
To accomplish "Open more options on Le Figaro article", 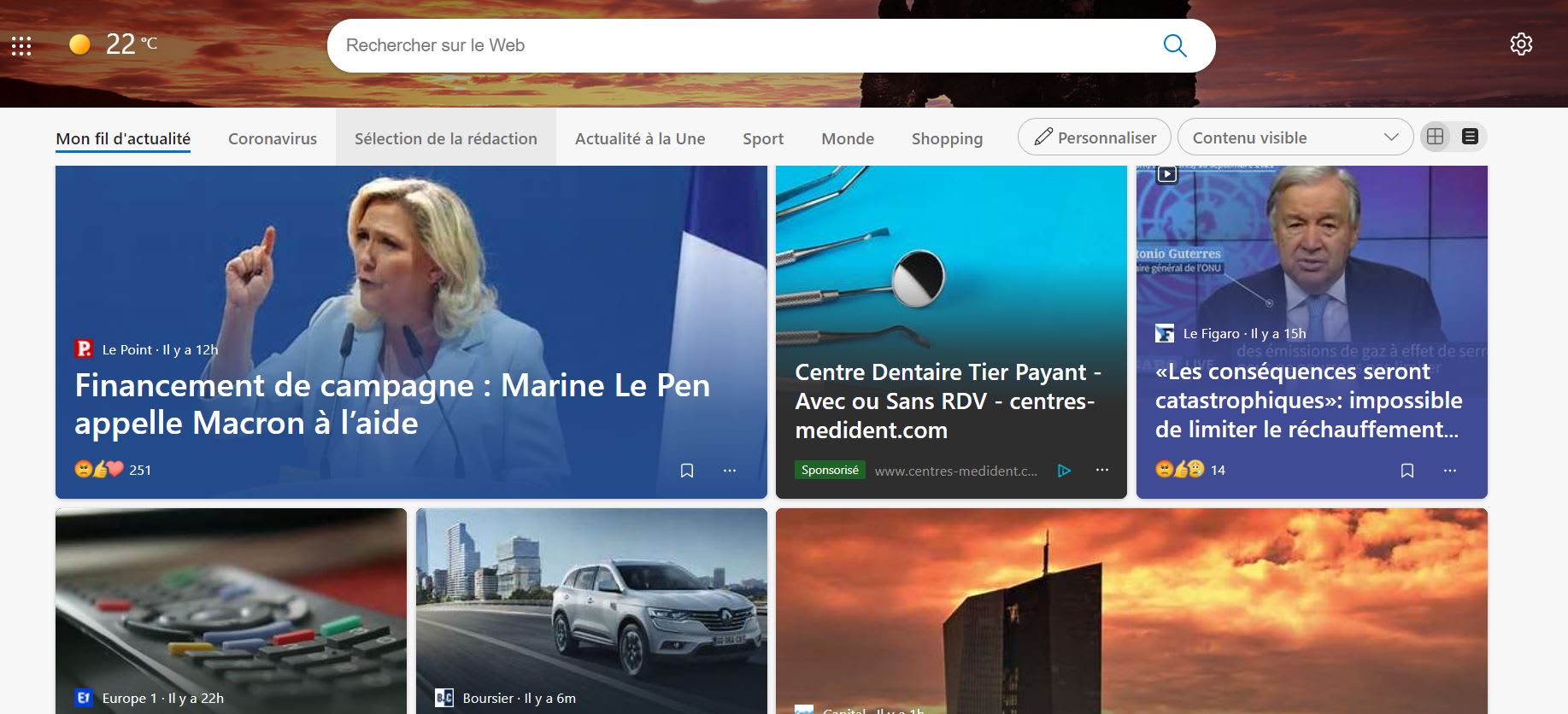I will pyautogui.click(x=1450, y=471).
